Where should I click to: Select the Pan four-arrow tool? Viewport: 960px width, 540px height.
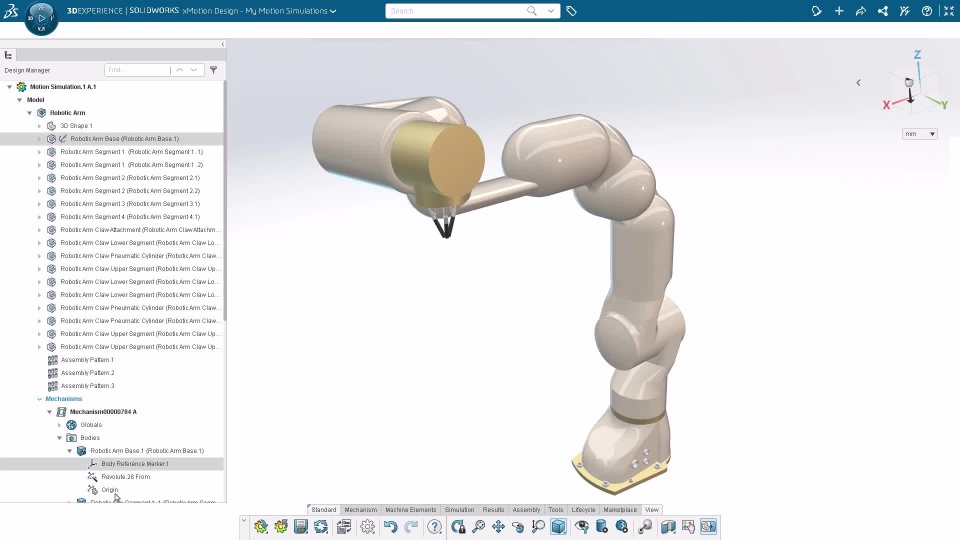click(498, 527)
